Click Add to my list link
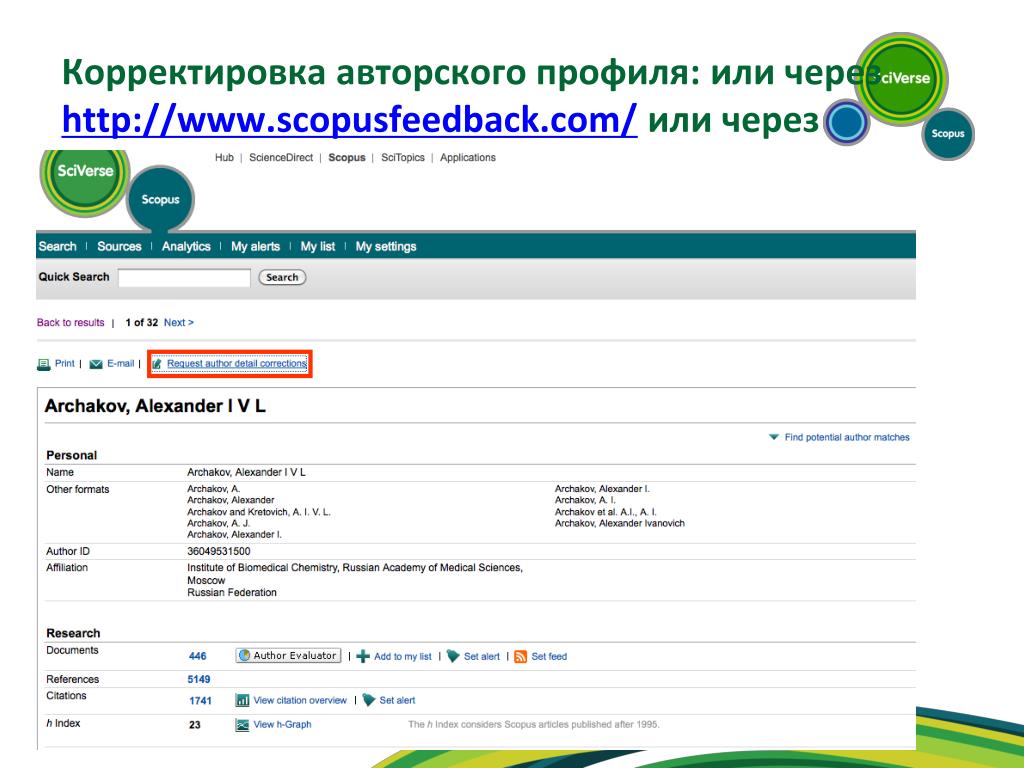This screenshot has width=1024, height=768. 403,656
